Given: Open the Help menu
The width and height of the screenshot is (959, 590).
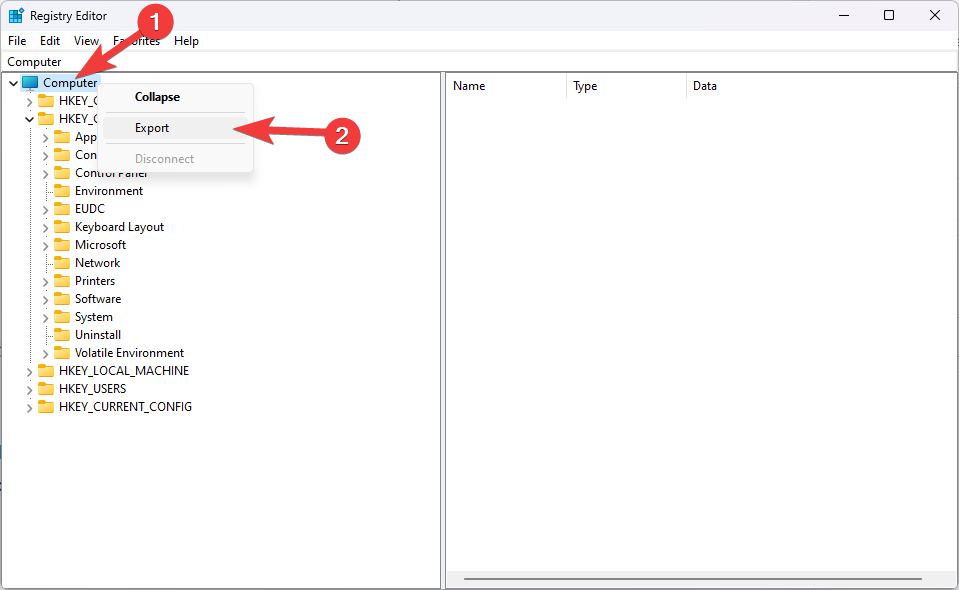Looking at the screenshot, I should point(186,41).
